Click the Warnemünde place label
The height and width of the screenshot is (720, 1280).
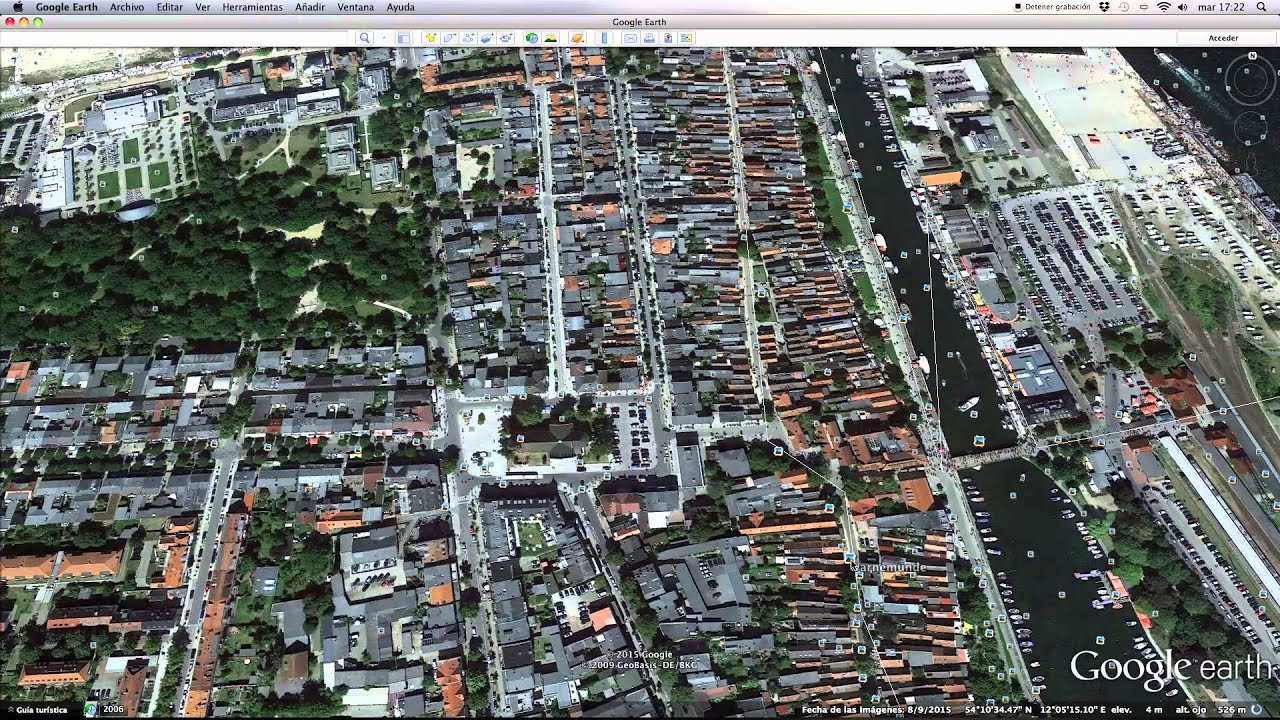[890, 567]
